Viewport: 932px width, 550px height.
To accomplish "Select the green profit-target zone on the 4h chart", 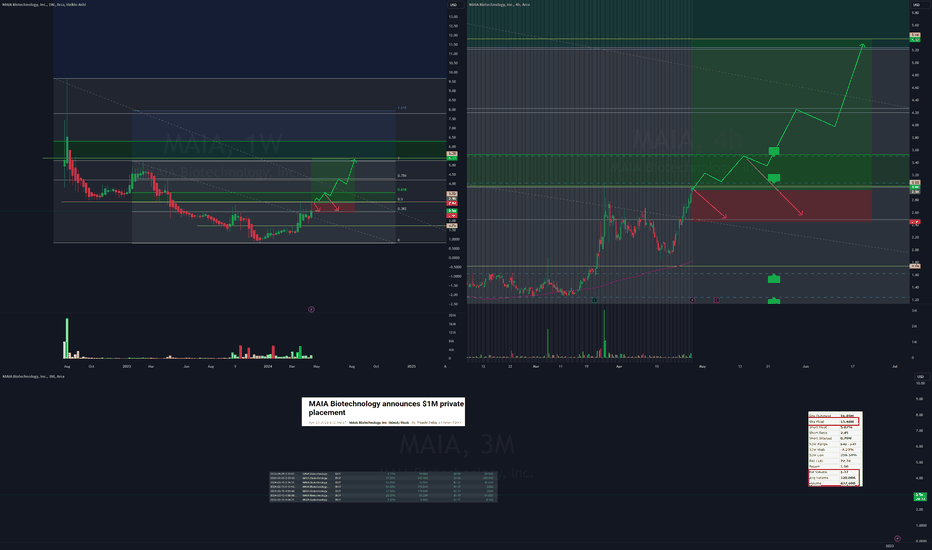I will pos(782,113).
